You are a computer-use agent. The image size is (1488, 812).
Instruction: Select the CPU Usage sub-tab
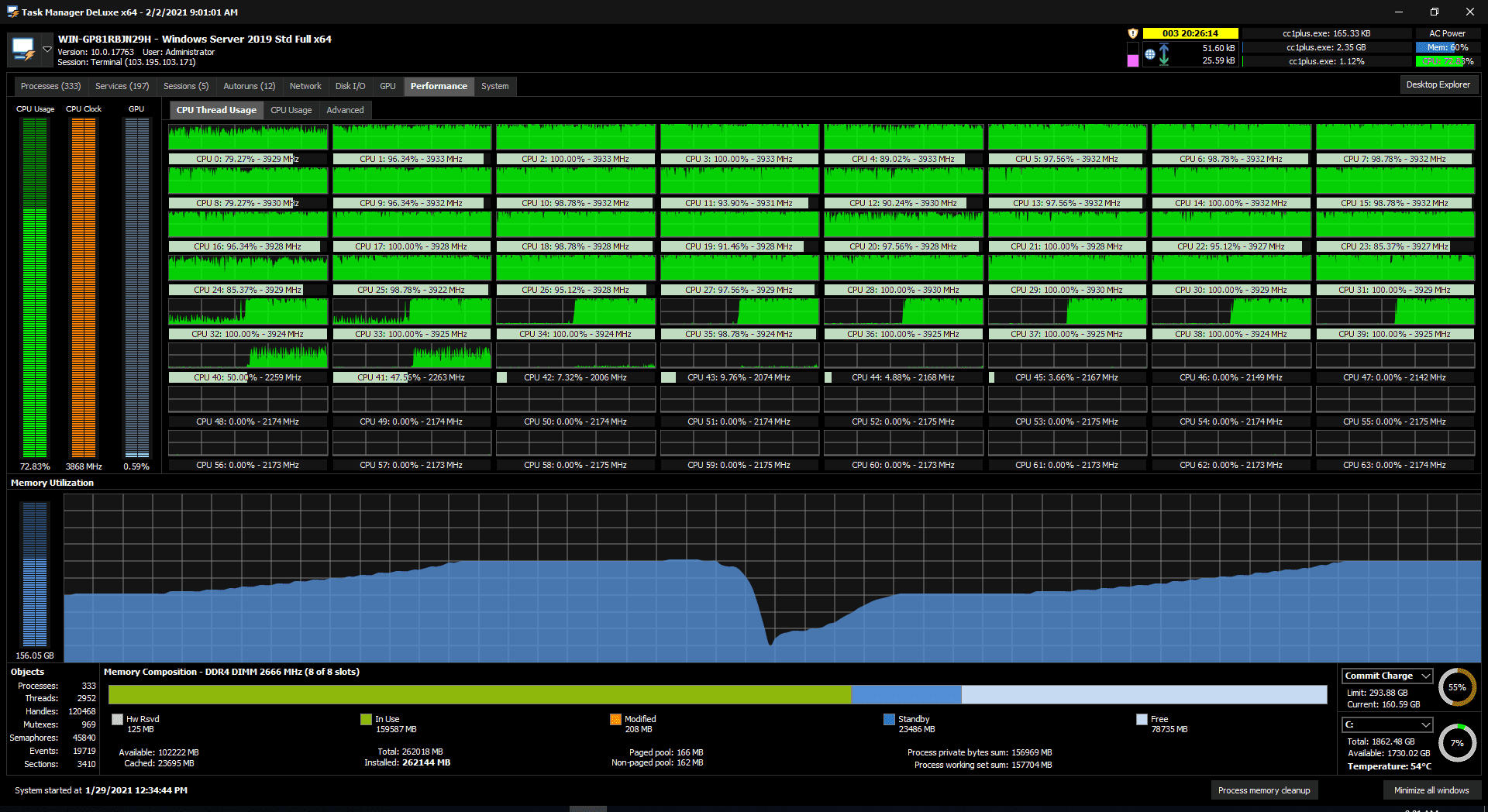click(x=291, y=110)
